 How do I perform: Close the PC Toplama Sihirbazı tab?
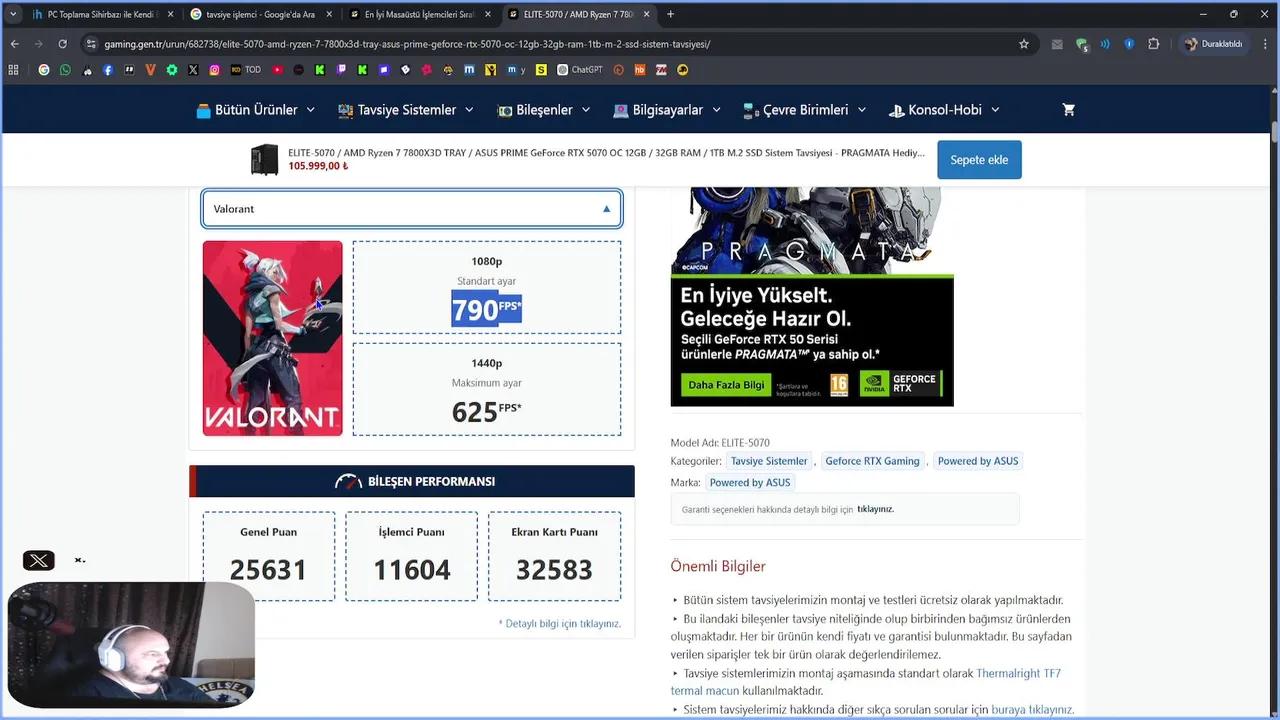coord(170,14)
